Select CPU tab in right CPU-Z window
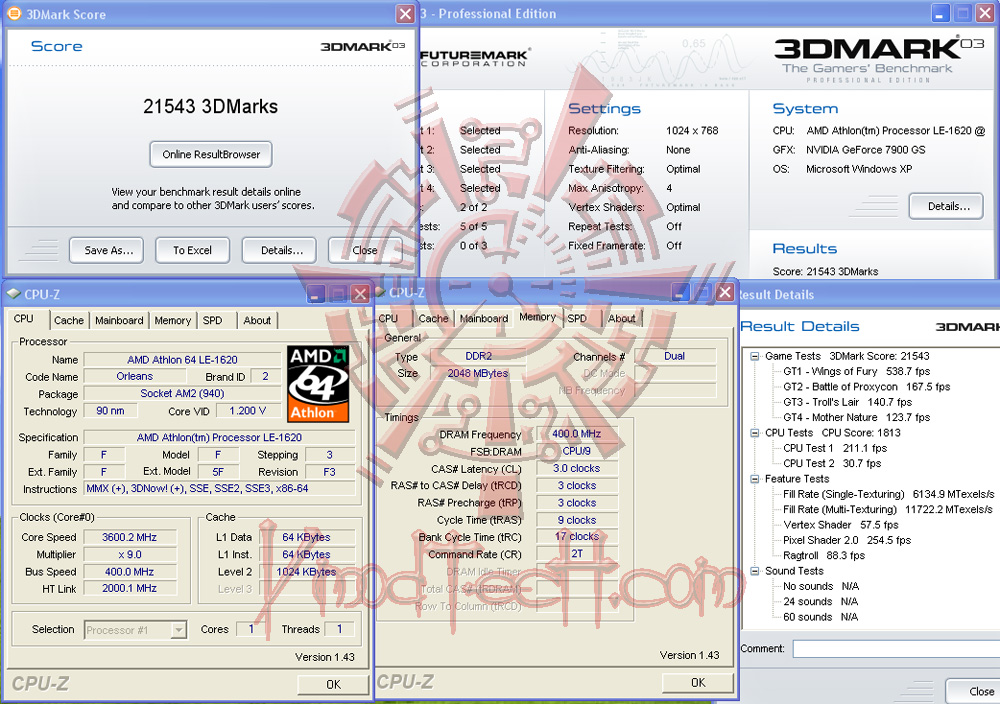Screen dimensions: 1000x704 [388, 318]
